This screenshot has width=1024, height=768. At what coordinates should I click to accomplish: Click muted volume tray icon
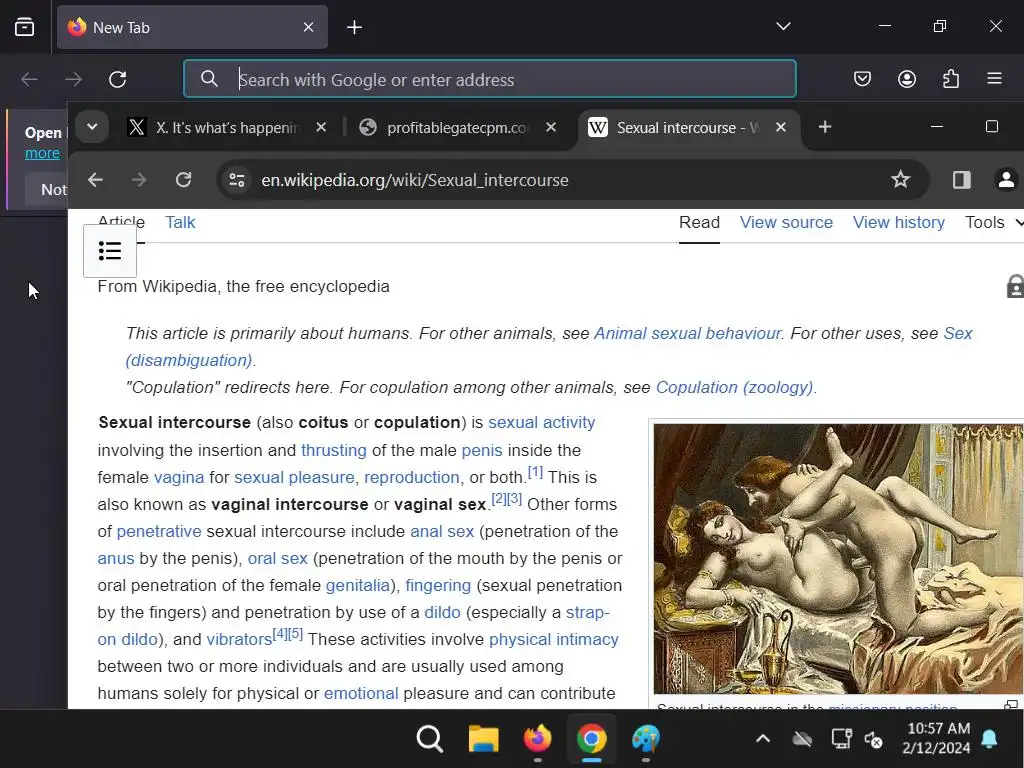coord(873,739)
